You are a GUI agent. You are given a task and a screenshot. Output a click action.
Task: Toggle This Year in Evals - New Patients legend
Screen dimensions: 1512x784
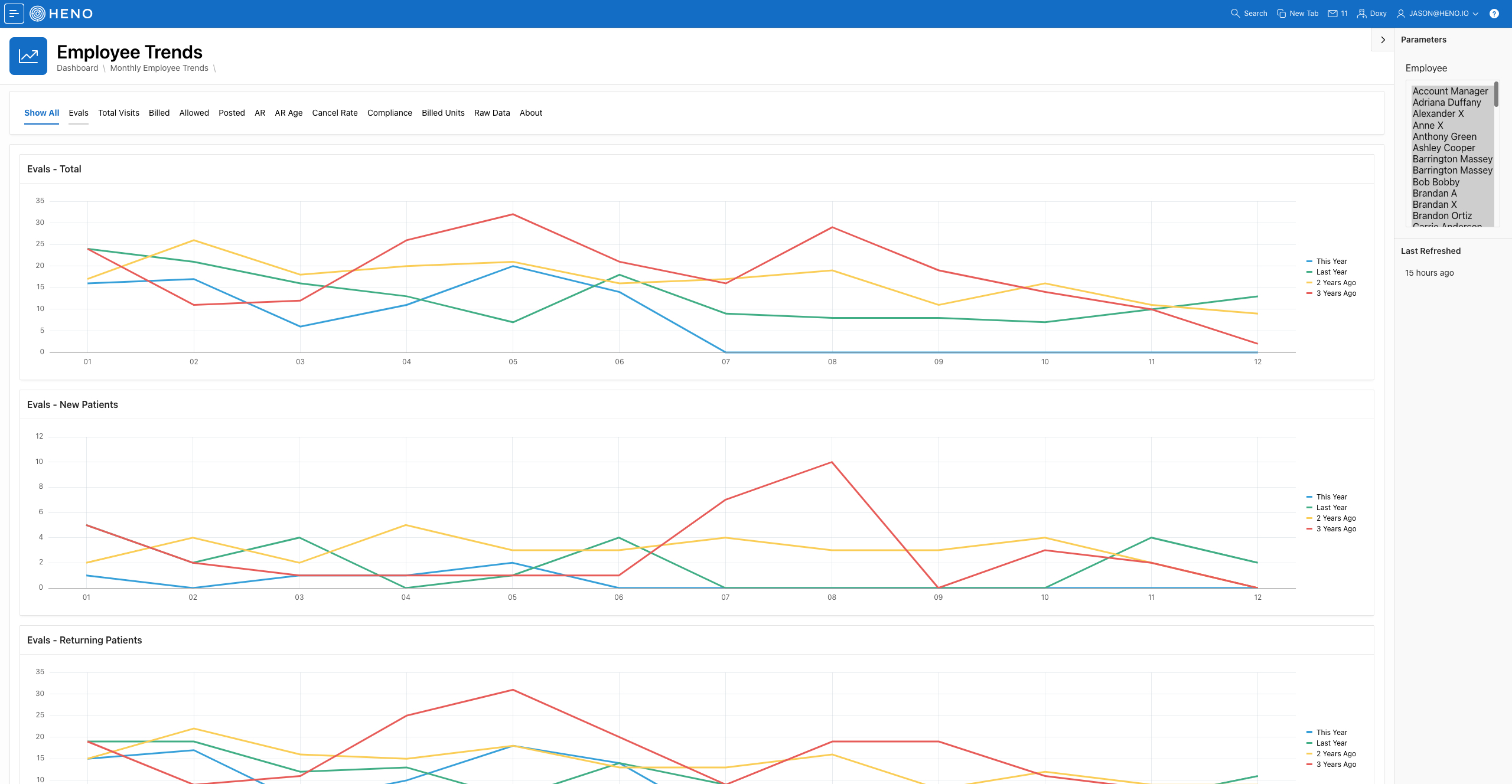[1327, 497]
